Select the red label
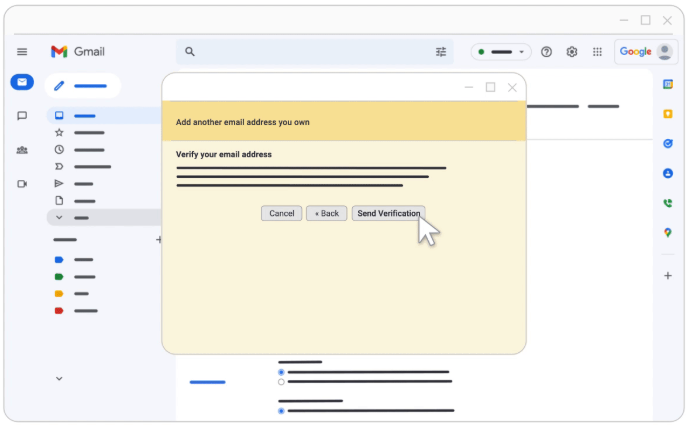Viewport: 691px width, 429px height. coord(59,311)
